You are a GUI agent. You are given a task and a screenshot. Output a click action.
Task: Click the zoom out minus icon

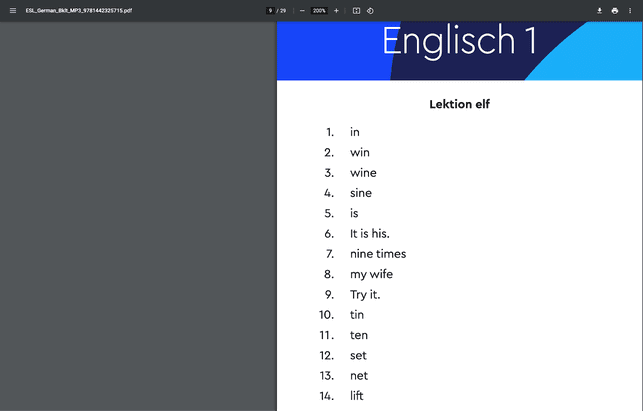(x=302, y=10)
